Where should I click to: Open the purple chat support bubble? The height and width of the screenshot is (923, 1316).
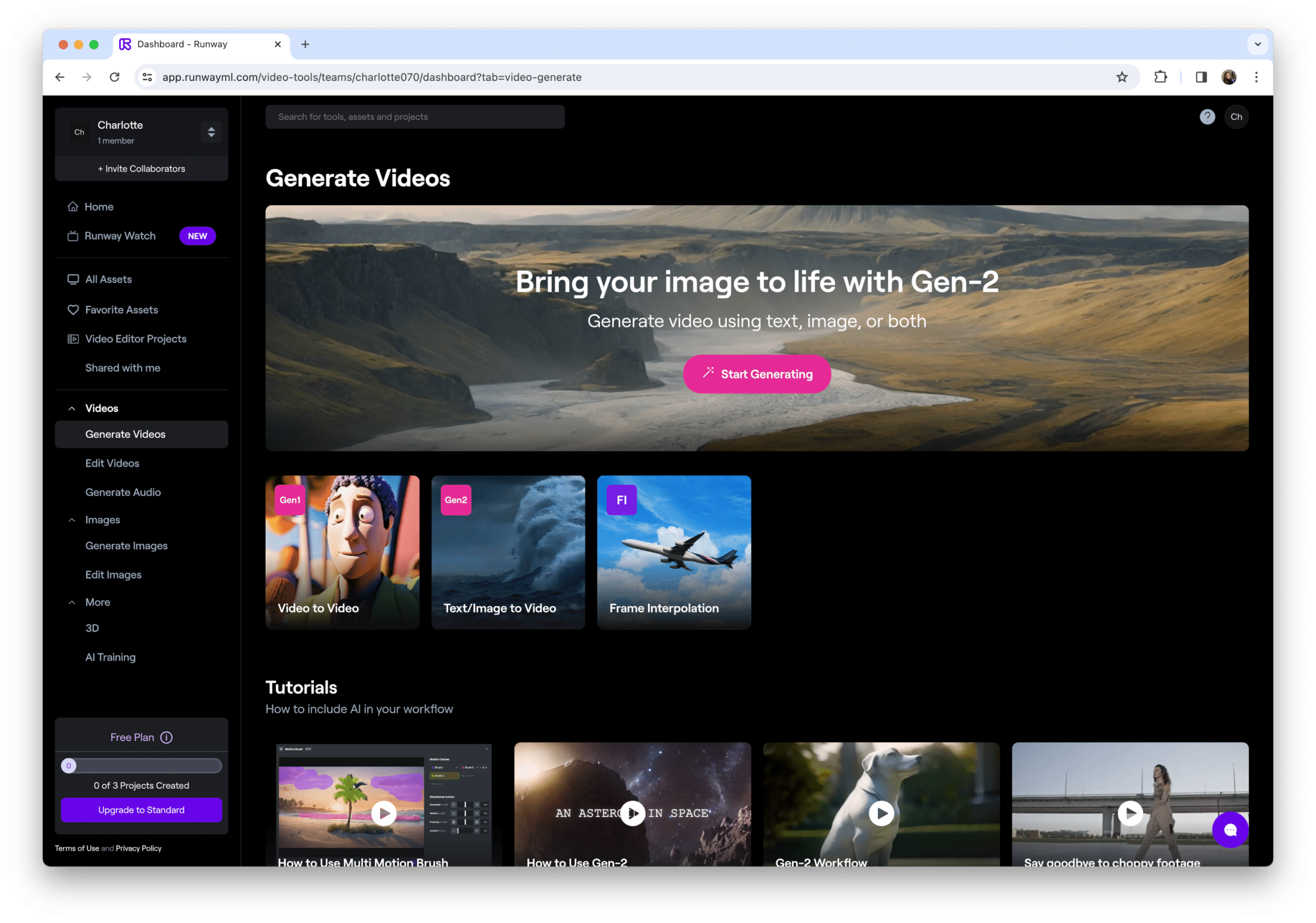point(1230,829)
